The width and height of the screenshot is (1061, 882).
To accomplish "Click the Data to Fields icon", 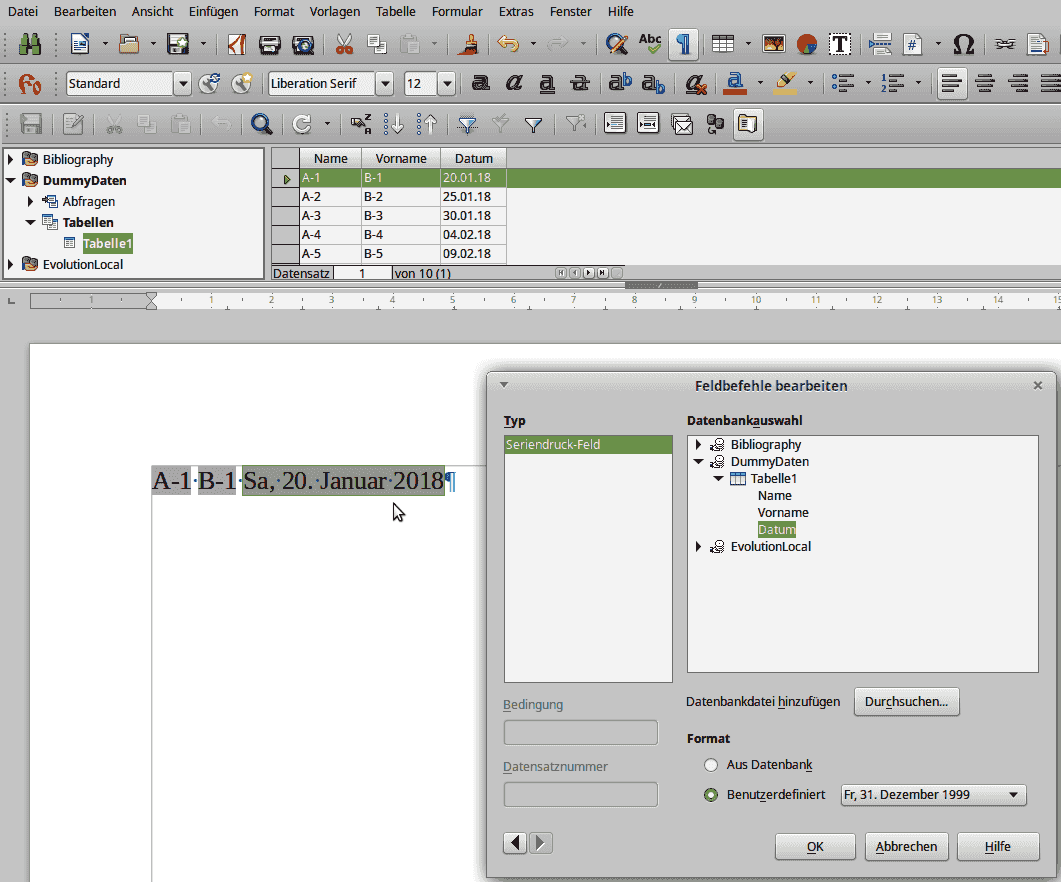I will [648, 124].
